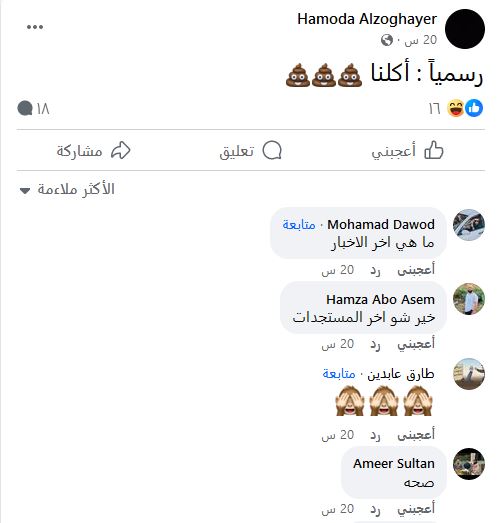Open the reactions list next to ١٦
The height and width of the screenshot is (523, 499).
pyautogui.click(x=465, y=108)
